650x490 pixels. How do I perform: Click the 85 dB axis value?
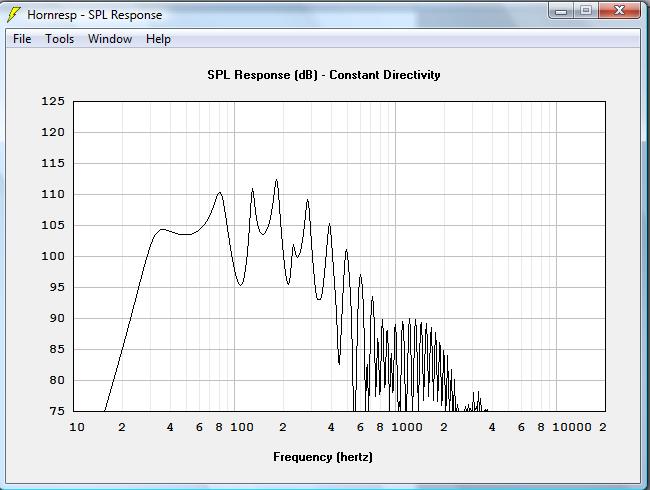[57, 349]
